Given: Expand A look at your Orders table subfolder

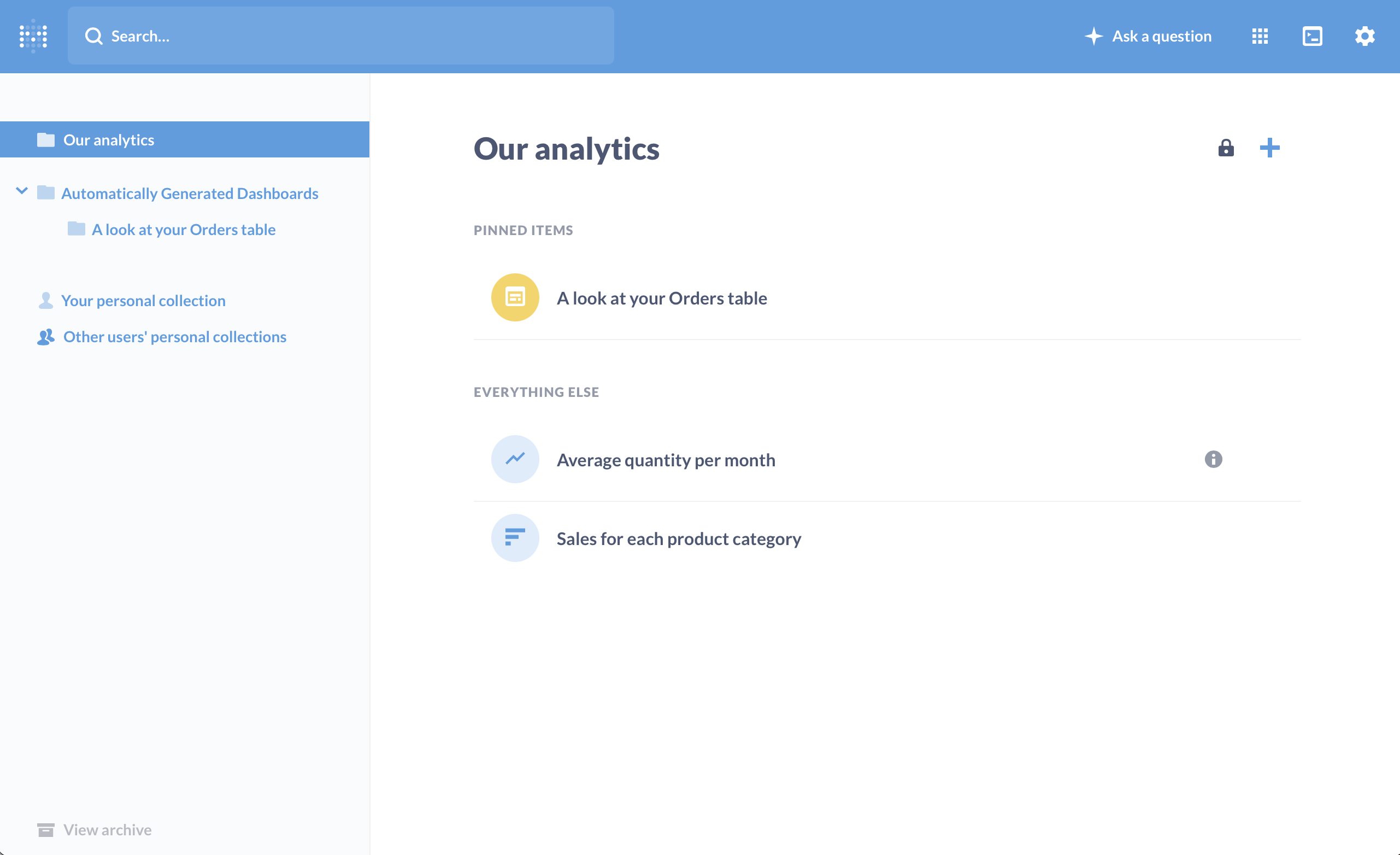Looking at the screenshot, I should pyautogui.click(x=183, y=229).
